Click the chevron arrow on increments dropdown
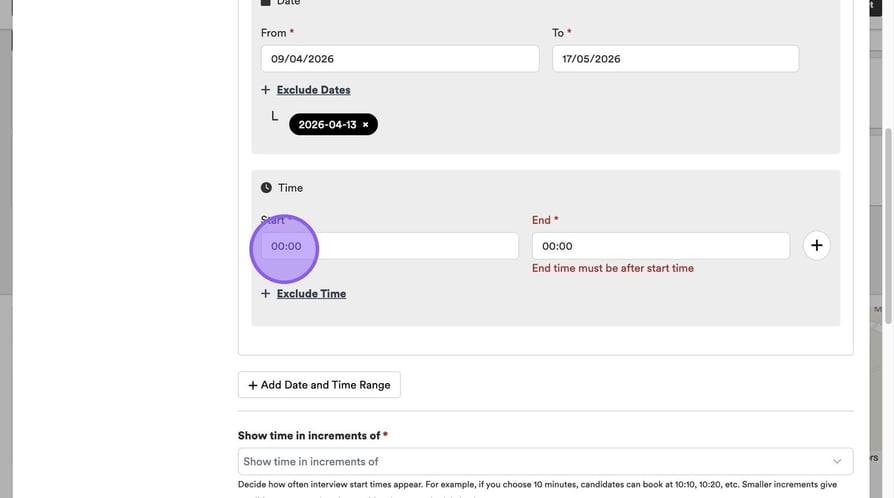 click(x=837, y=461)
